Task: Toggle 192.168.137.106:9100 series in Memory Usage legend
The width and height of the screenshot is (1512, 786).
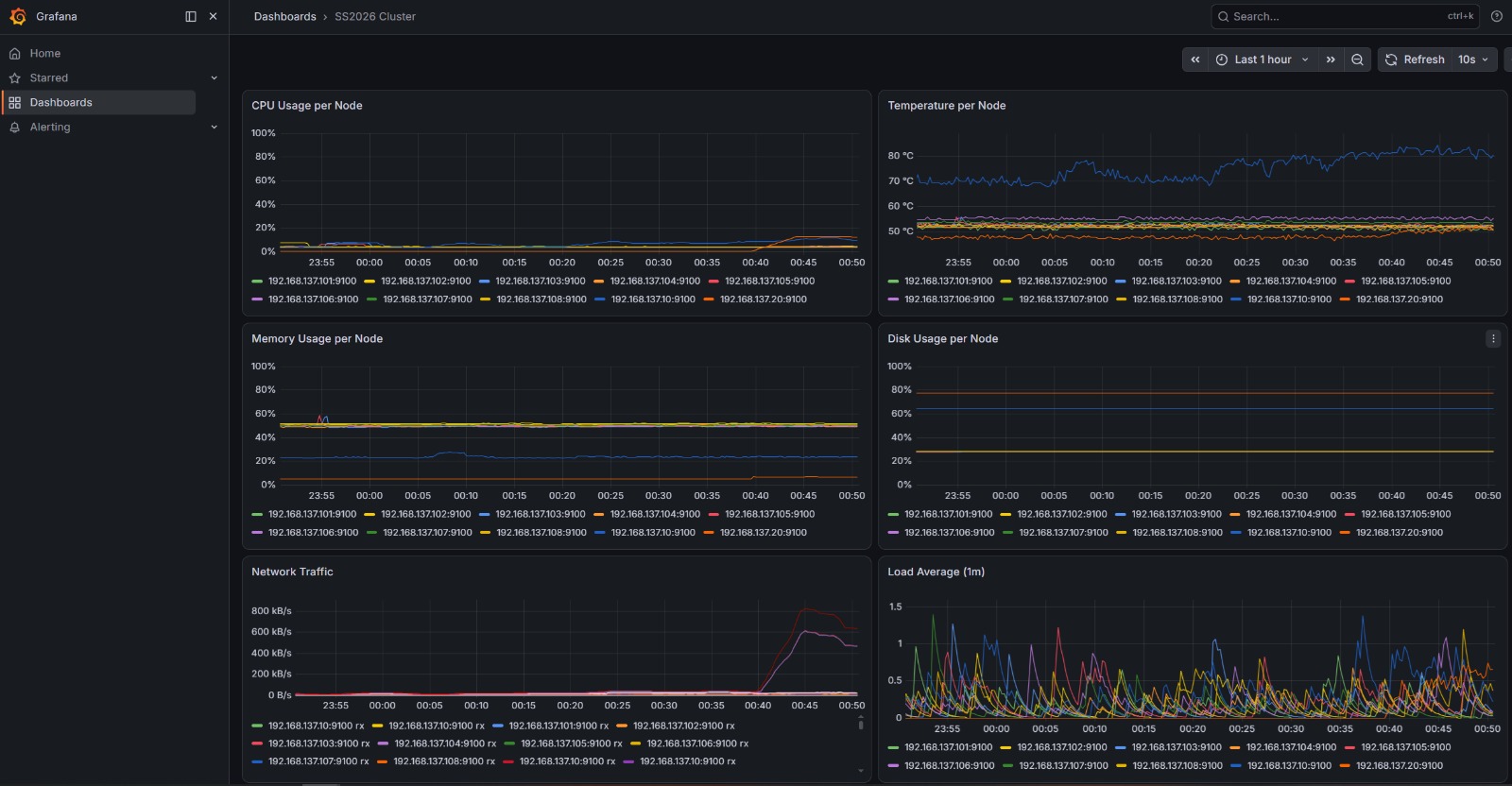Action: tap(314, 533)
